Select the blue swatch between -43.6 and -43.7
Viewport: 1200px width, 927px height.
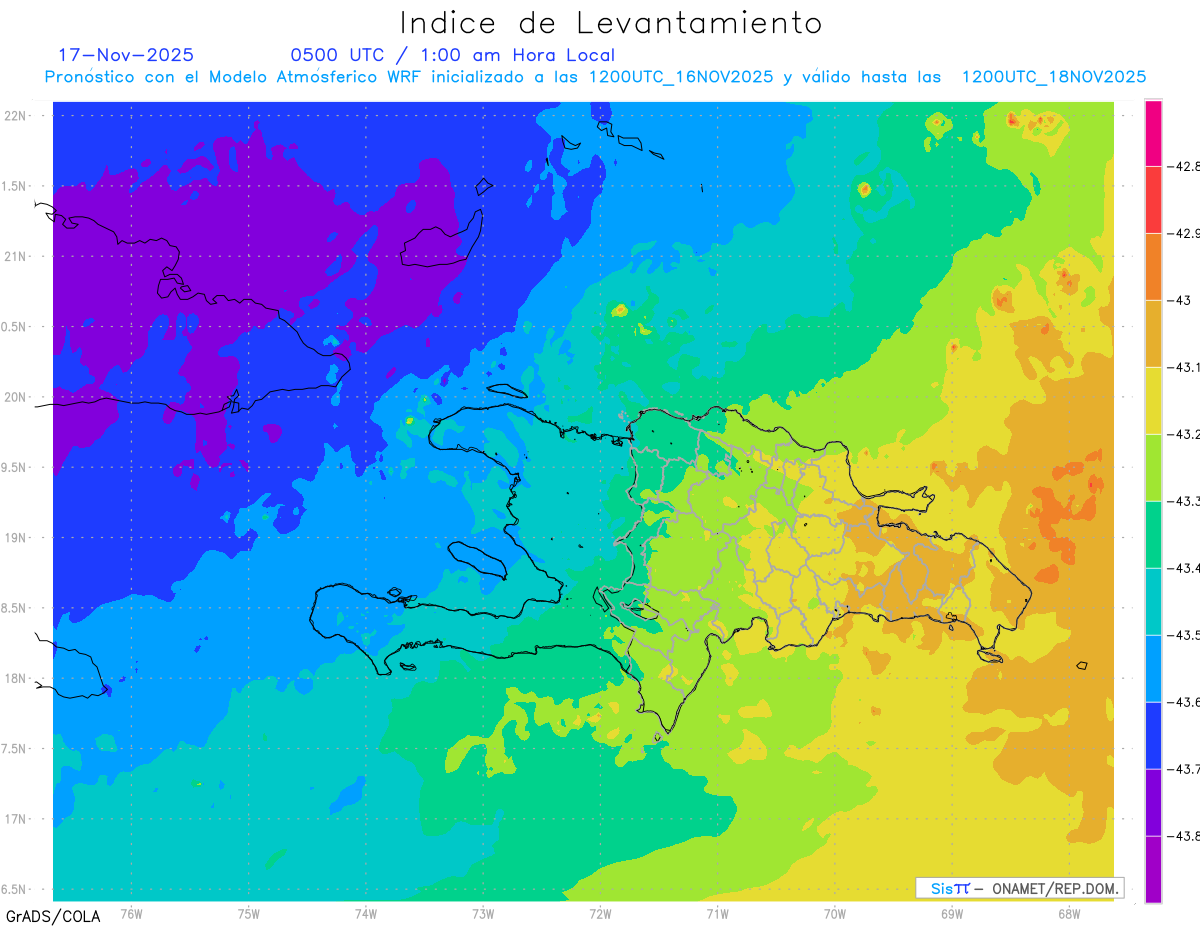[x=1153, y=735]
